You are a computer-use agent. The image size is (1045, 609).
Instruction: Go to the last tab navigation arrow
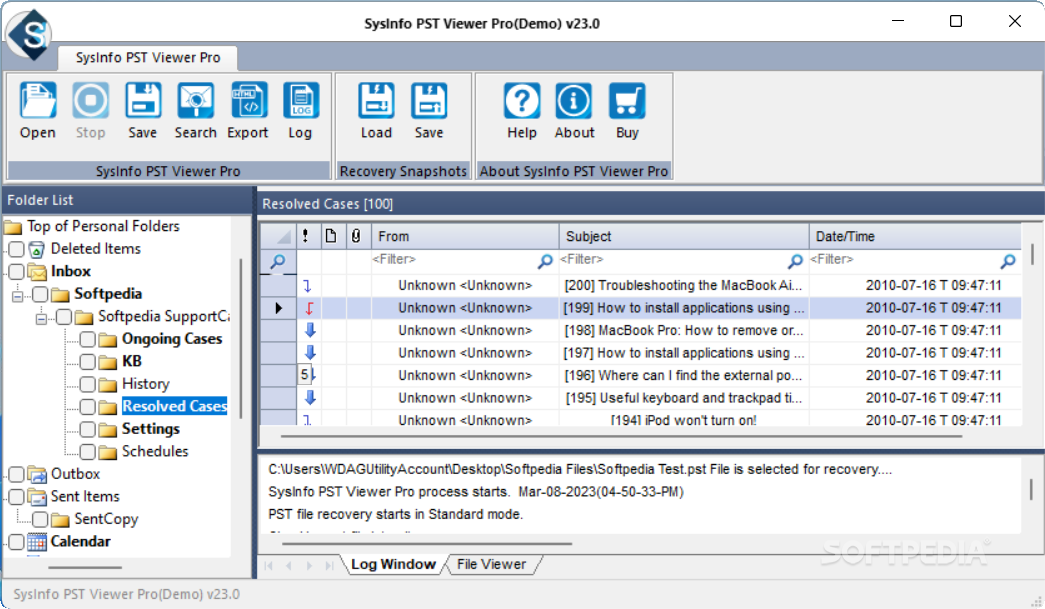(x=329, y=566)
